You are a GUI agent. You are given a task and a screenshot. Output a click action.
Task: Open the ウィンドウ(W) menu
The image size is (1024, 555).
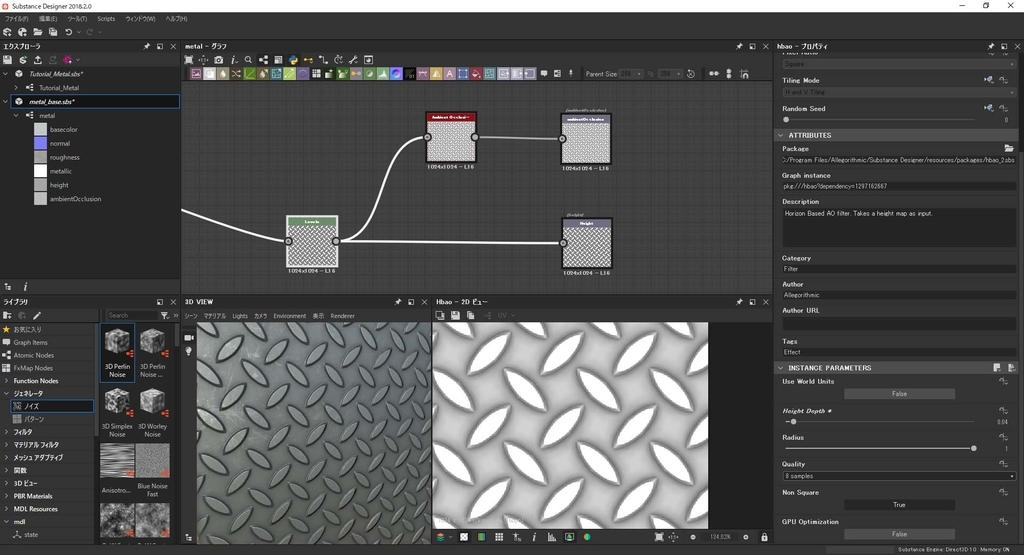tap(140, 19)
